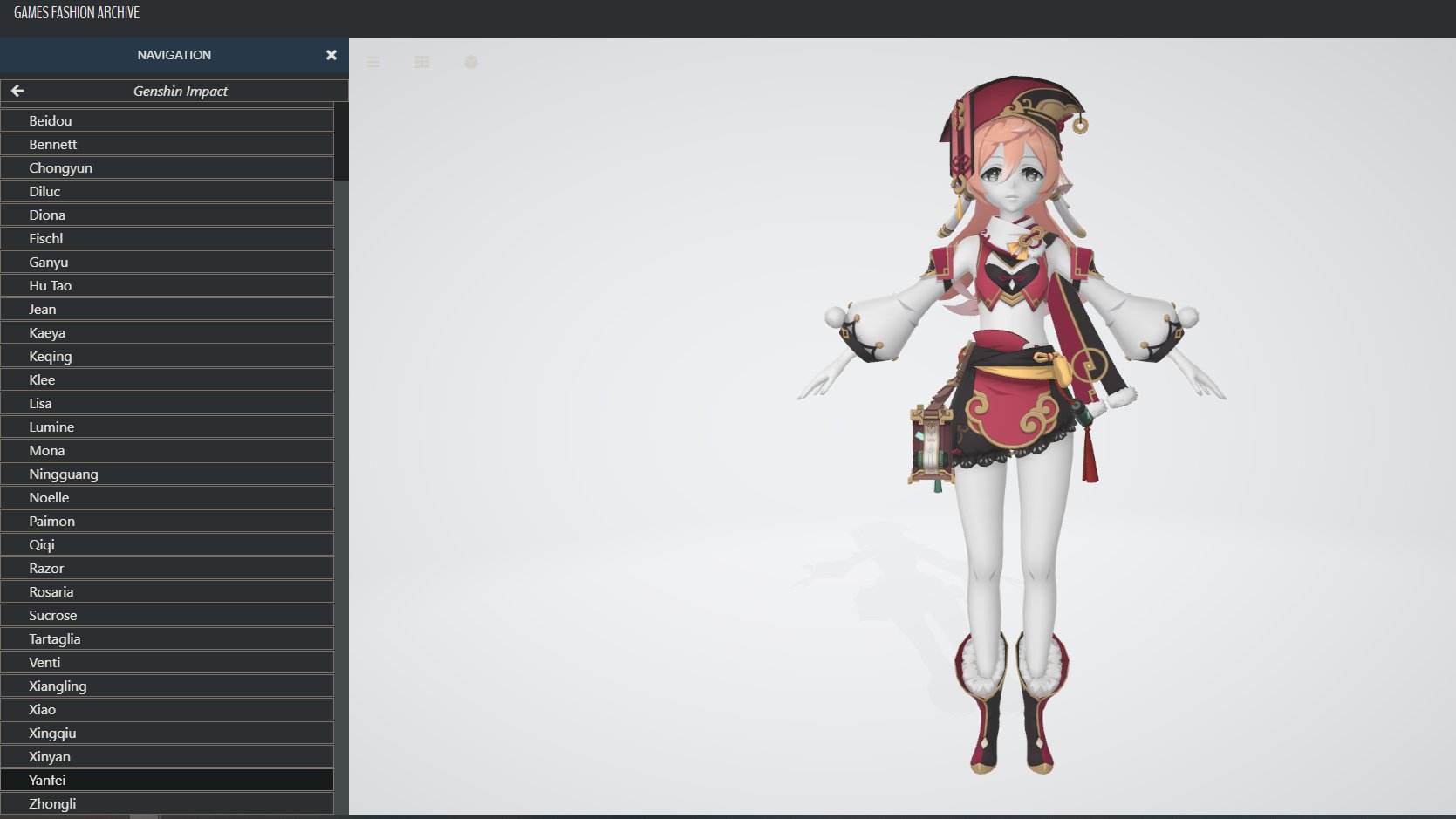Click the highlighted Yanfei entry
1456x819 pixels.
pos(167,780)
